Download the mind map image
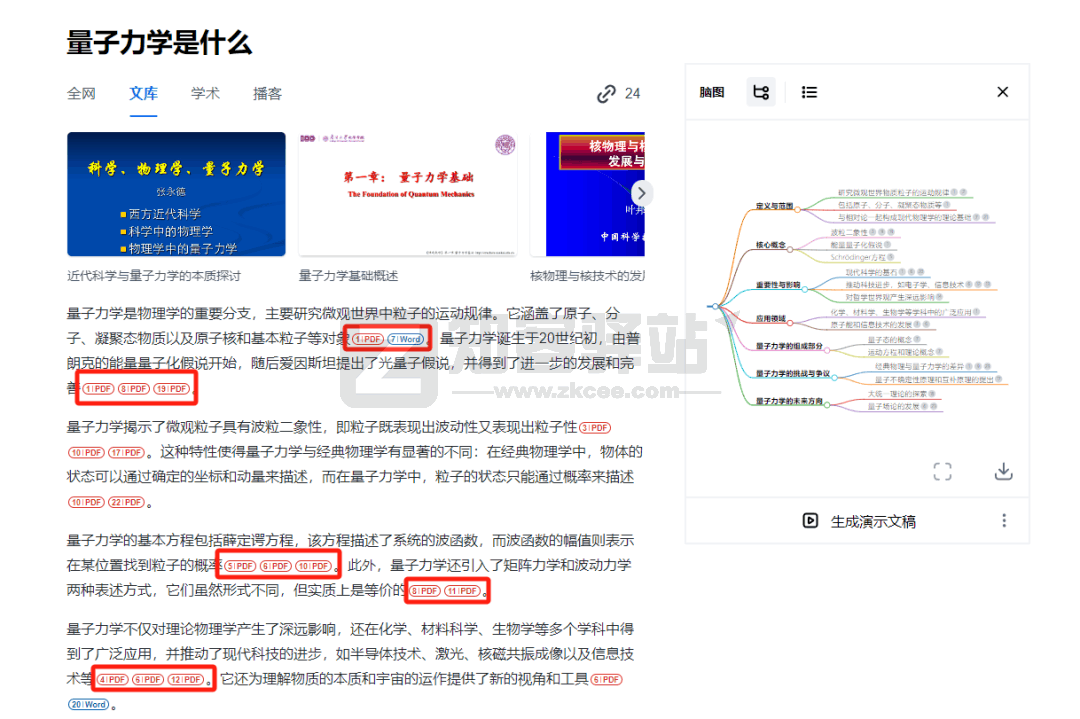Viewport: 1080px width, 719px height. [x=1003, y=471]
